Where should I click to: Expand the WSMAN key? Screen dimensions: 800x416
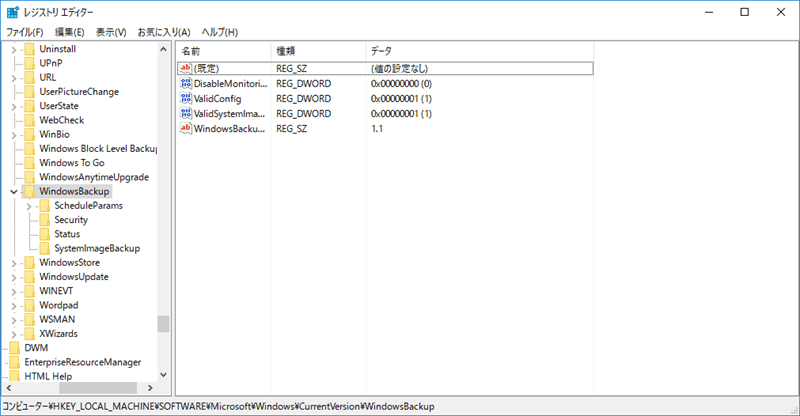pyautogui.click(x=14, y=321)
